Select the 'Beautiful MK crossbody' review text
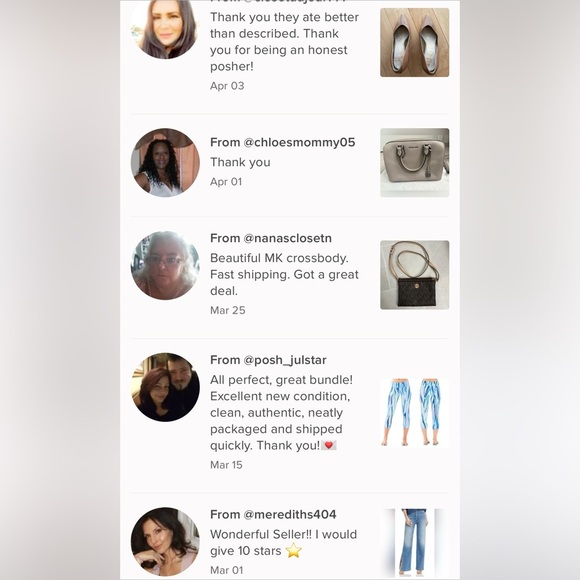Viewport: 580px width, 580px height. click(284, 274)
